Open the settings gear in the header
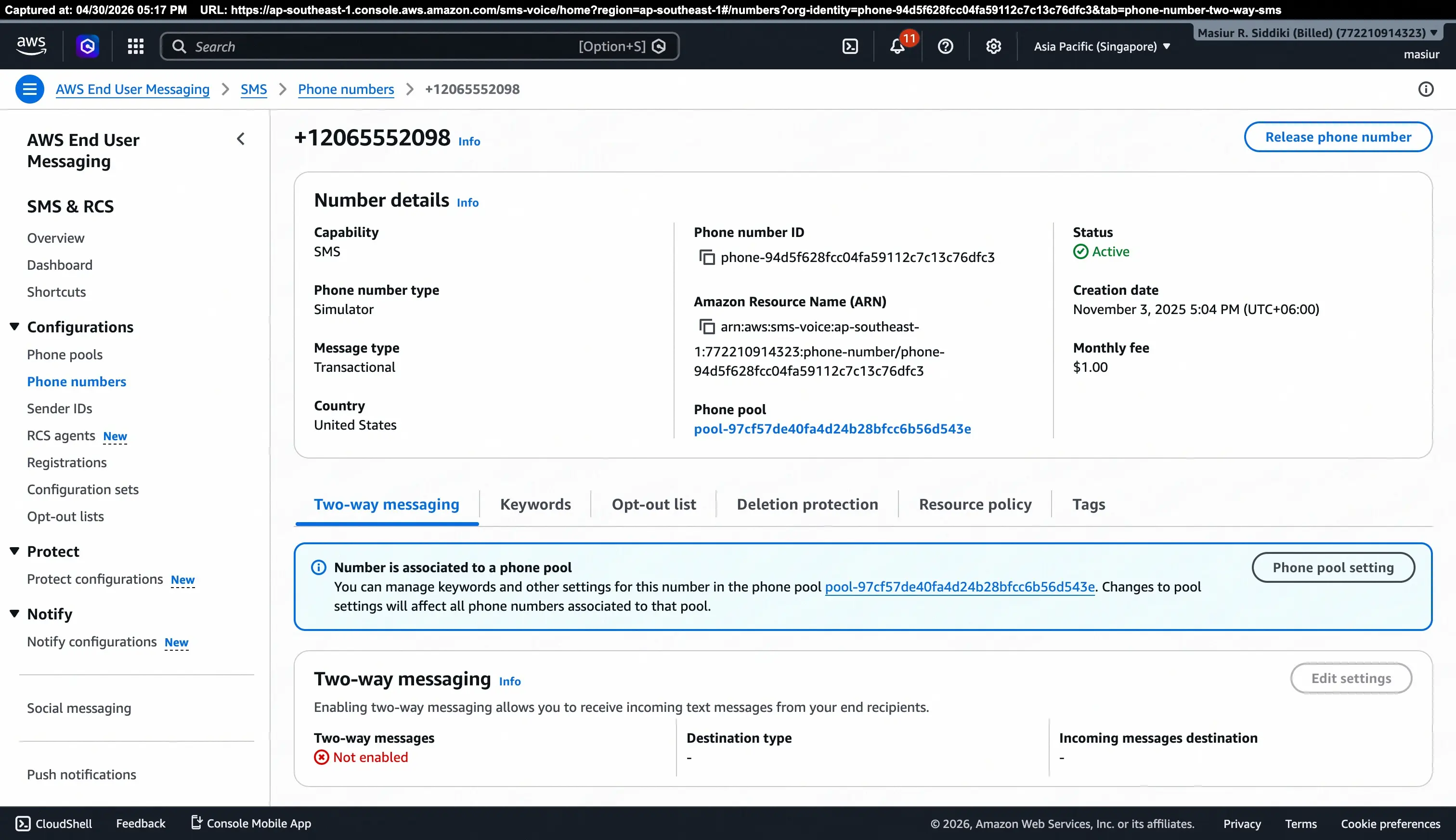This screenshot has width=1456, height=840. click(x=994, y=46)
